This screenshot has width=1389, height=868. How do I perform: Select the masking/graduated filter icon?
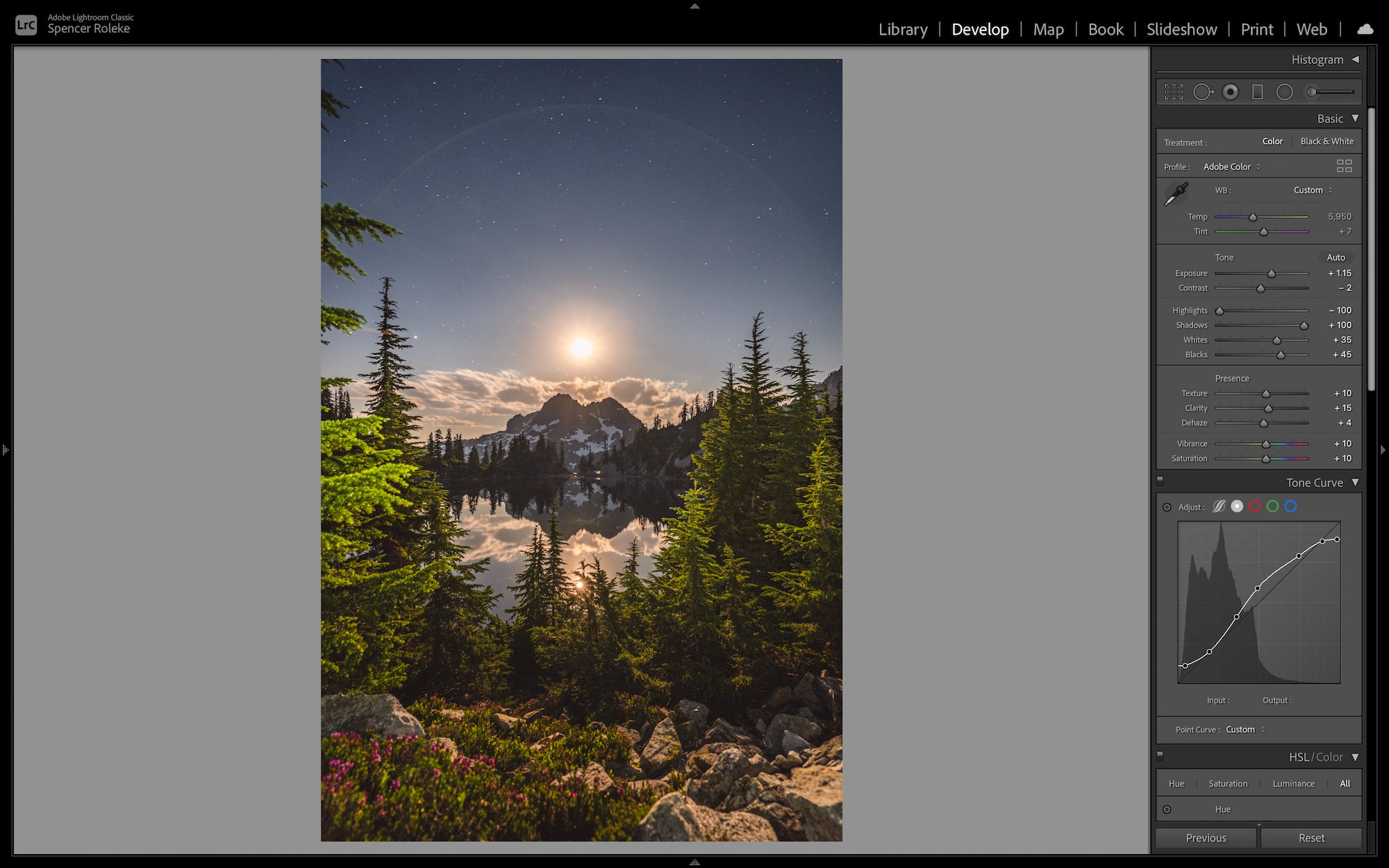coord(1259,91)
